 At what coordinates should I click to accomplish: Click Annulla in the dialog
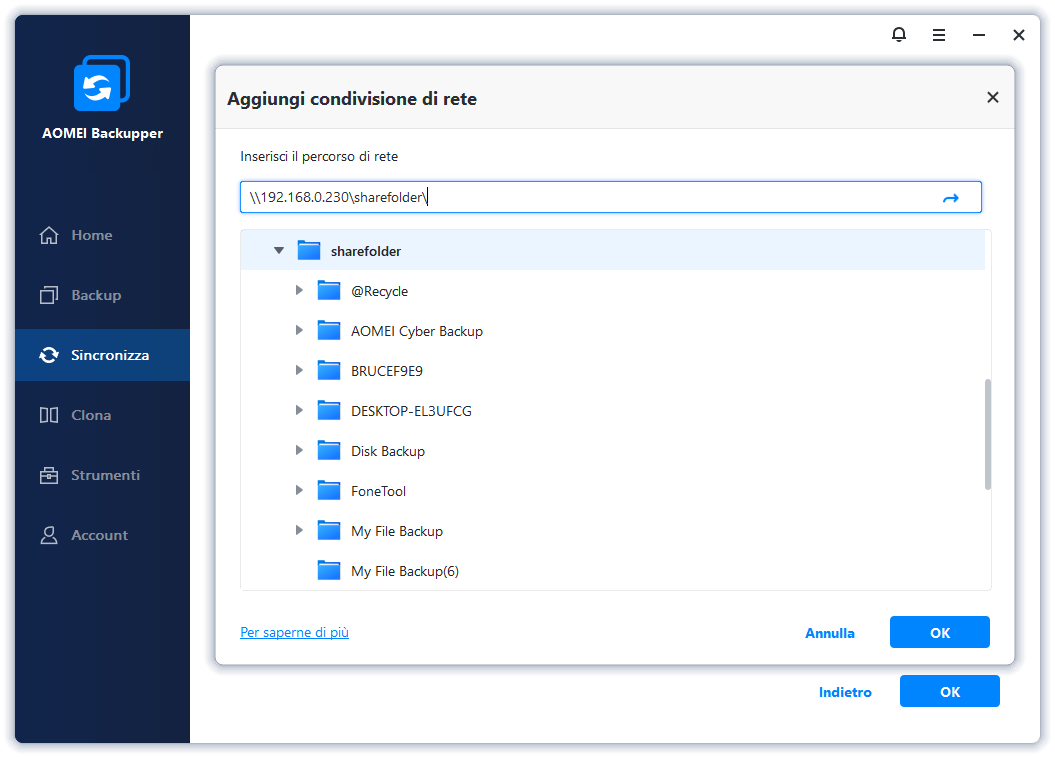(830, 633)
